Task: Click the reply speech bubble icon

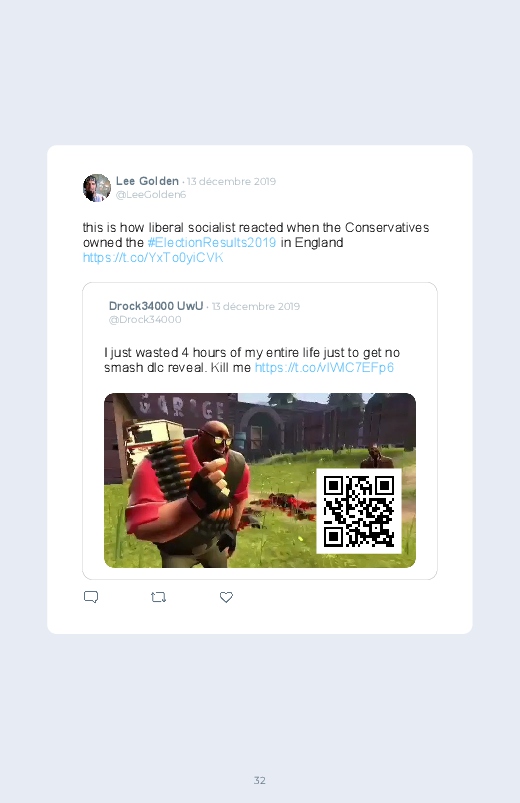Action: pos(91,597)
